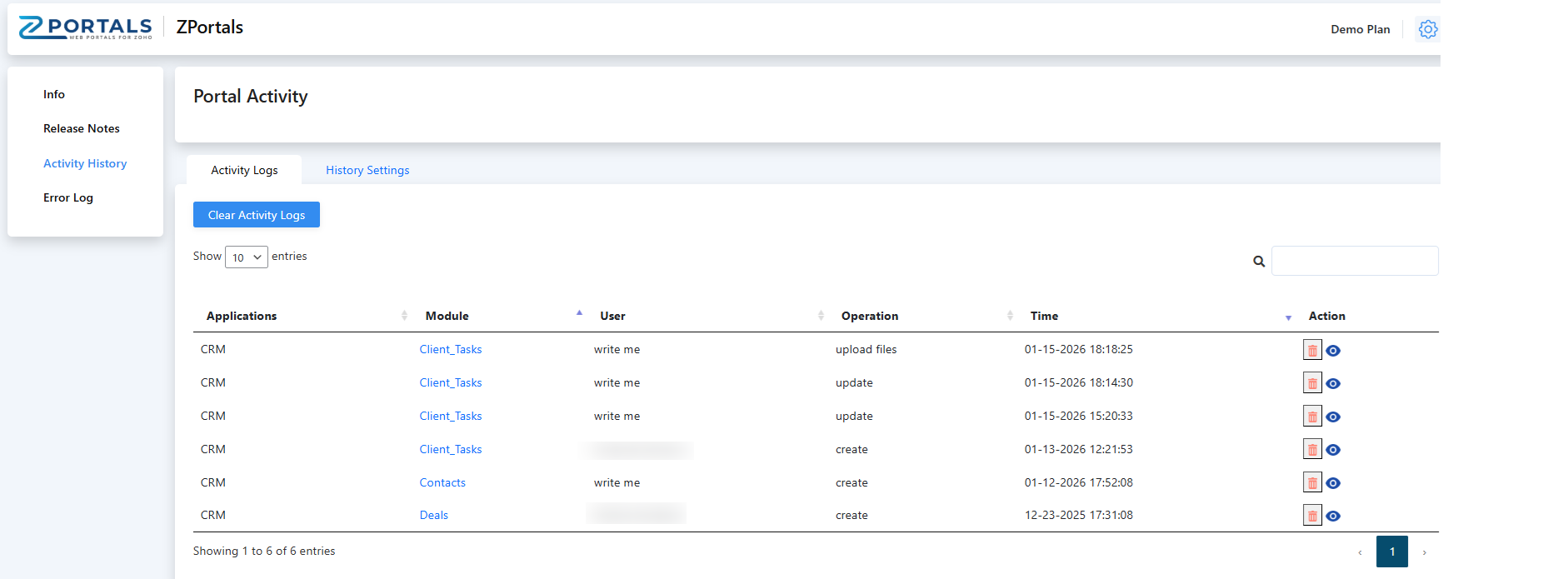Screen dimensions: 1568x579
Task: Sort table by Time column
Action: point(1044,316)
